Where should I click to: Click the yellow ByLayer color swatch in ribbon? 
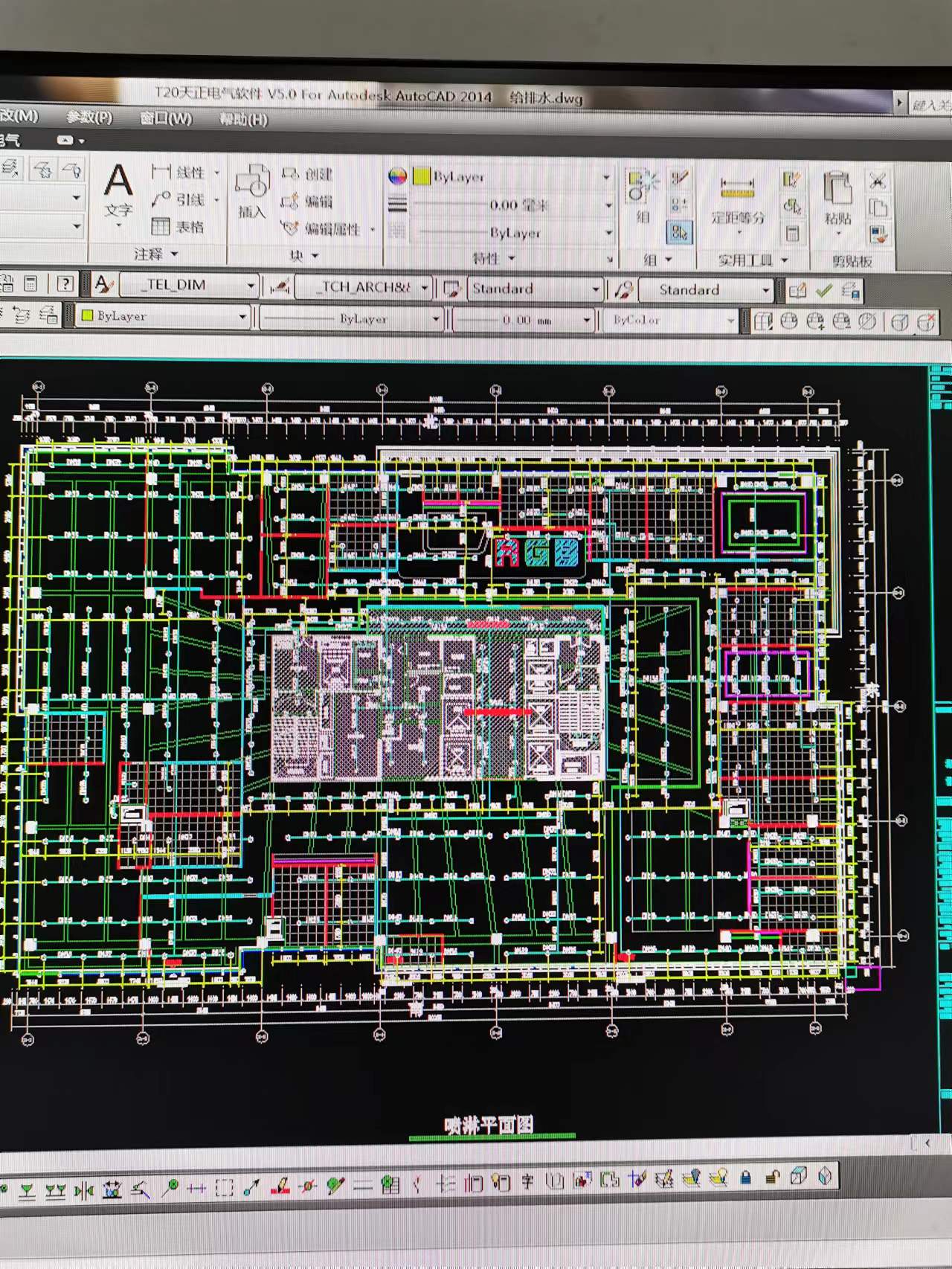(x=422, y=176)
